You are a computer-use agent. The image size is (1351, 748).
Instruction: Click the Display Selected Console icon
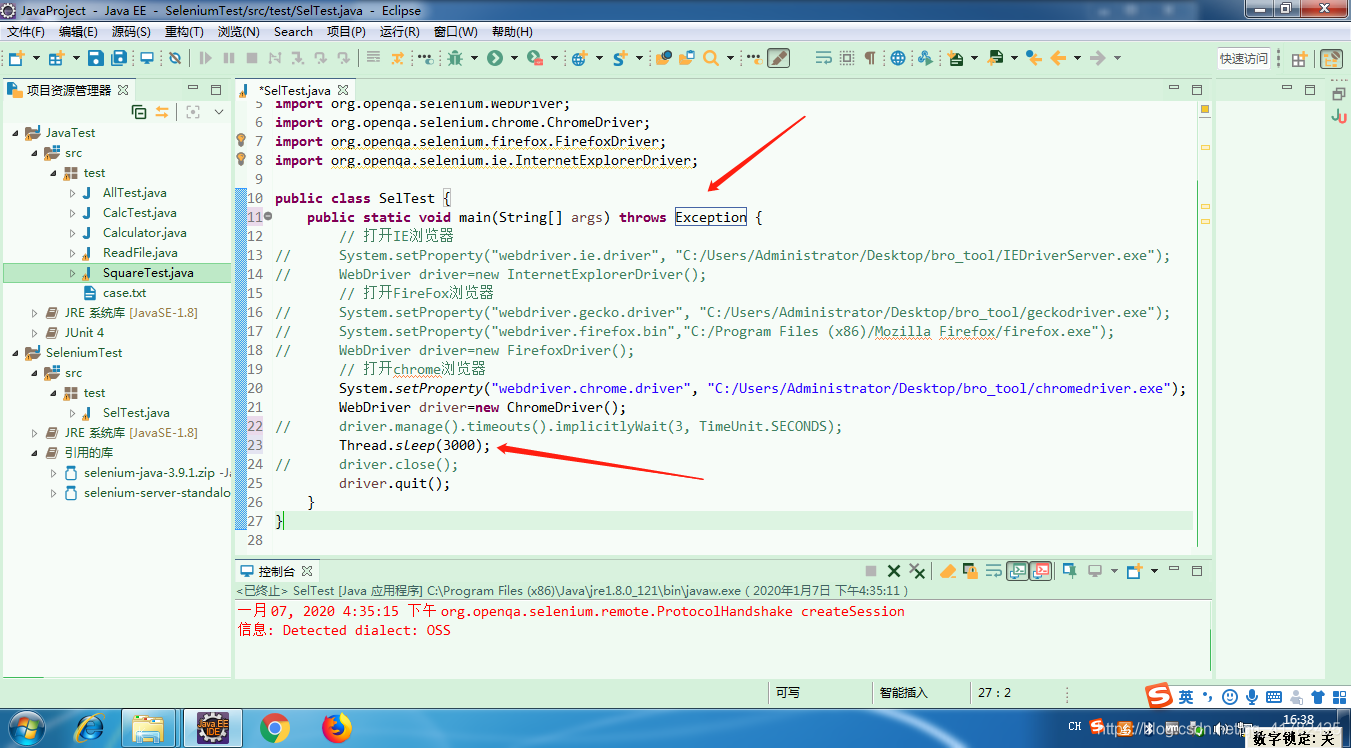tap(1095, 571)
